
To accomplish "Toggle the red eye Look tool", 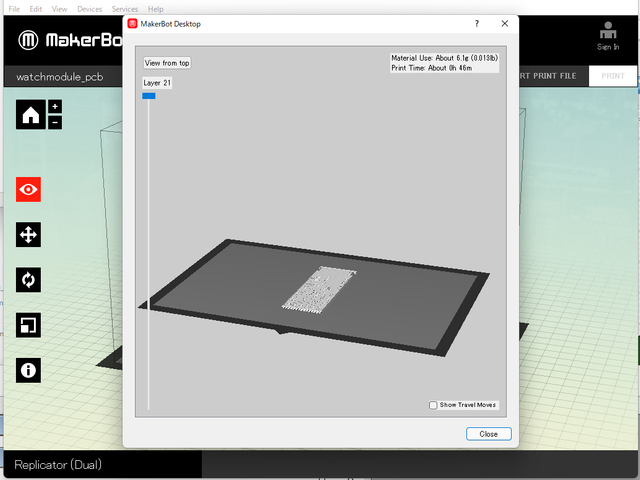I will (x=28, y=189).
